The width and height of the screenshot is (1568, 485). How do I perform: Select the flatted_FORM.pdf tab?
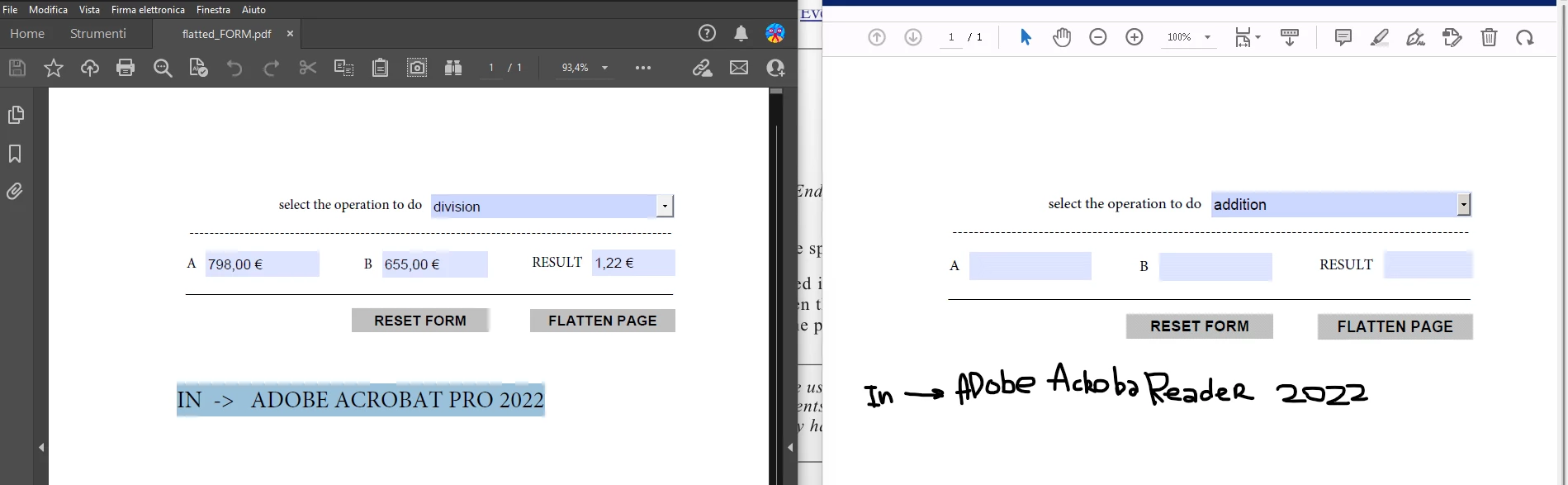[226, 34]
